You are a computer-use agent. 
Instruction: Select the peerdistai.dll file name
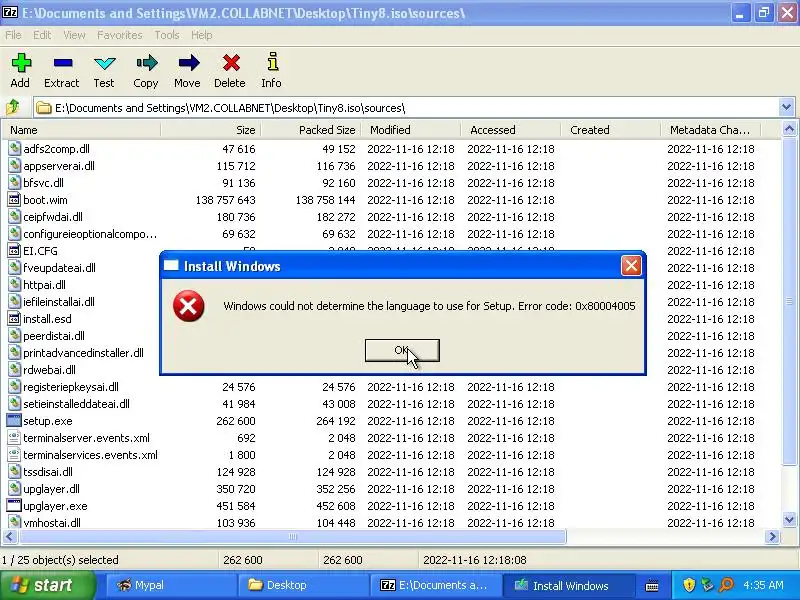pyautogui.click(x=54, y=336)
